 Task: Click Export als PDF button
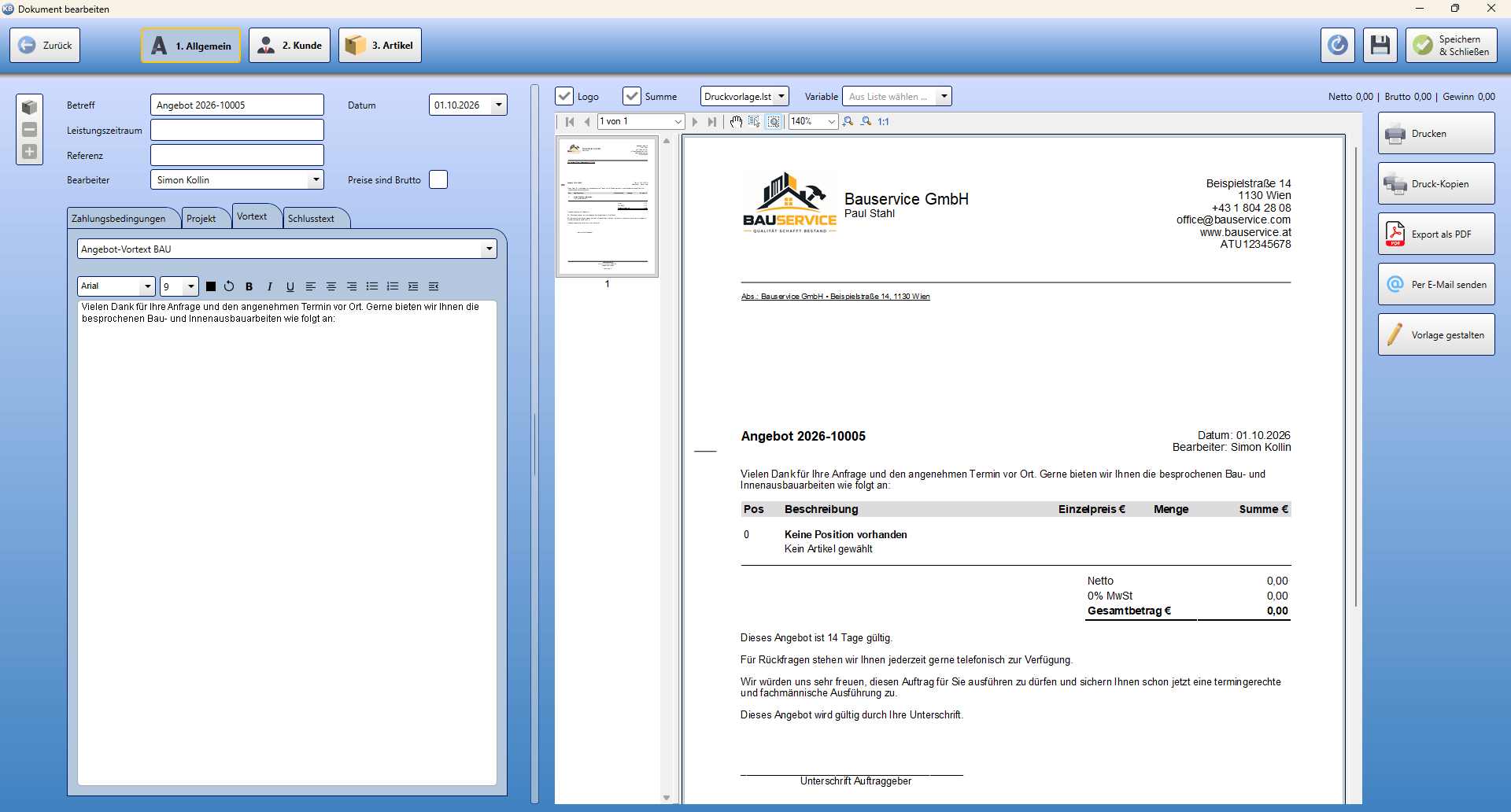[x=1436, y=234]
